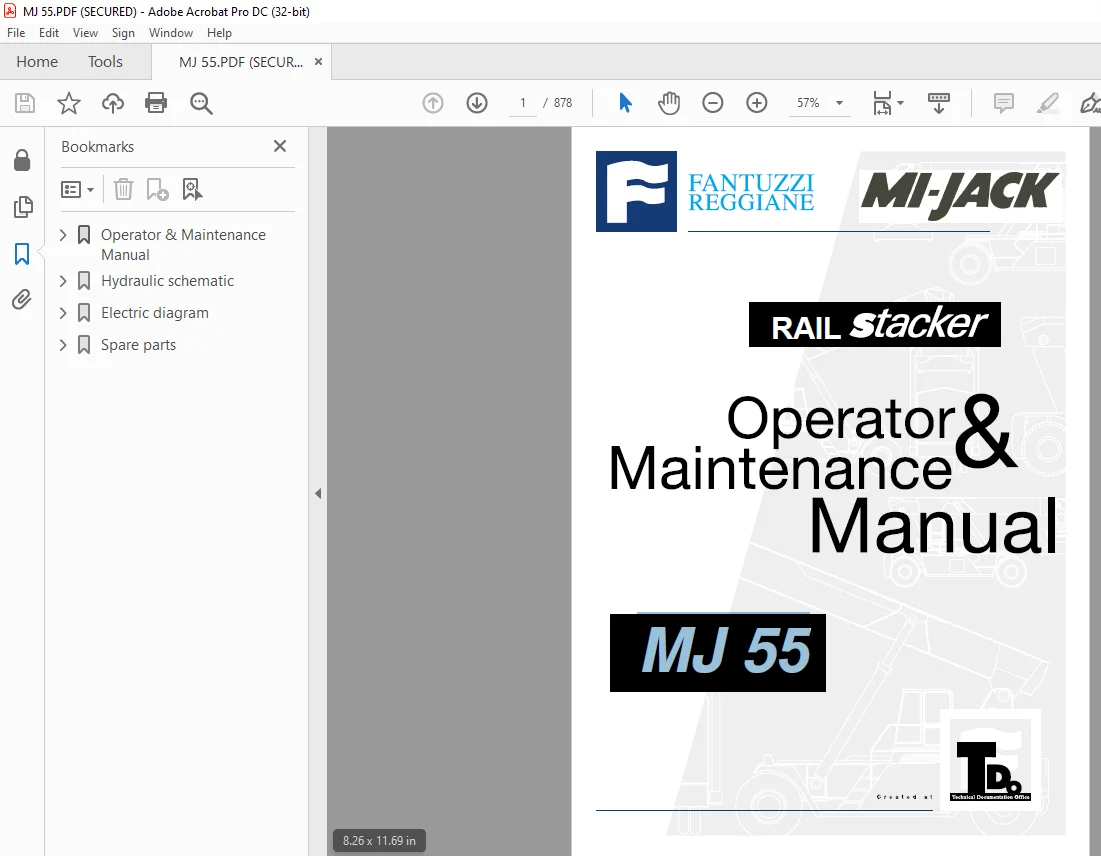This screenshot has height=856, width=1101.
Task: Toggle the Bookmarks panel sidebar icon
Action: pos(22,253)
